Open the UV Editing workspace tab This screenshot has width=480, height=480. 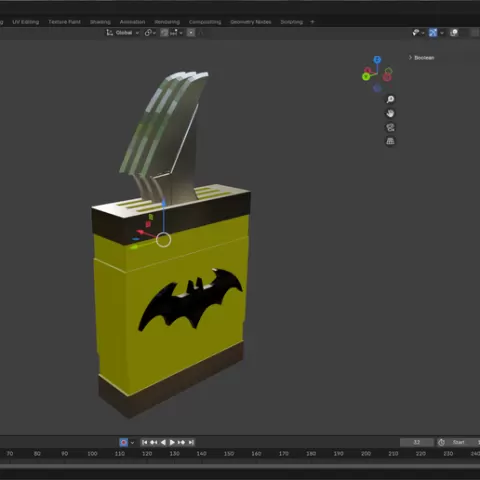[26, 22]
